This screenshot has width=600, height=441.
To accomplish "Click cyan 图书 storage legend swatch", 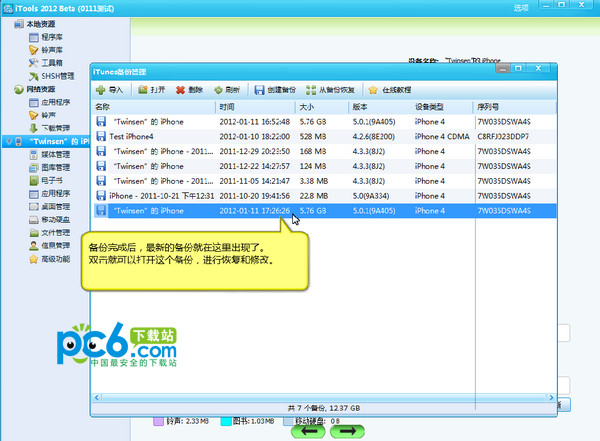I will pos(226,421).
